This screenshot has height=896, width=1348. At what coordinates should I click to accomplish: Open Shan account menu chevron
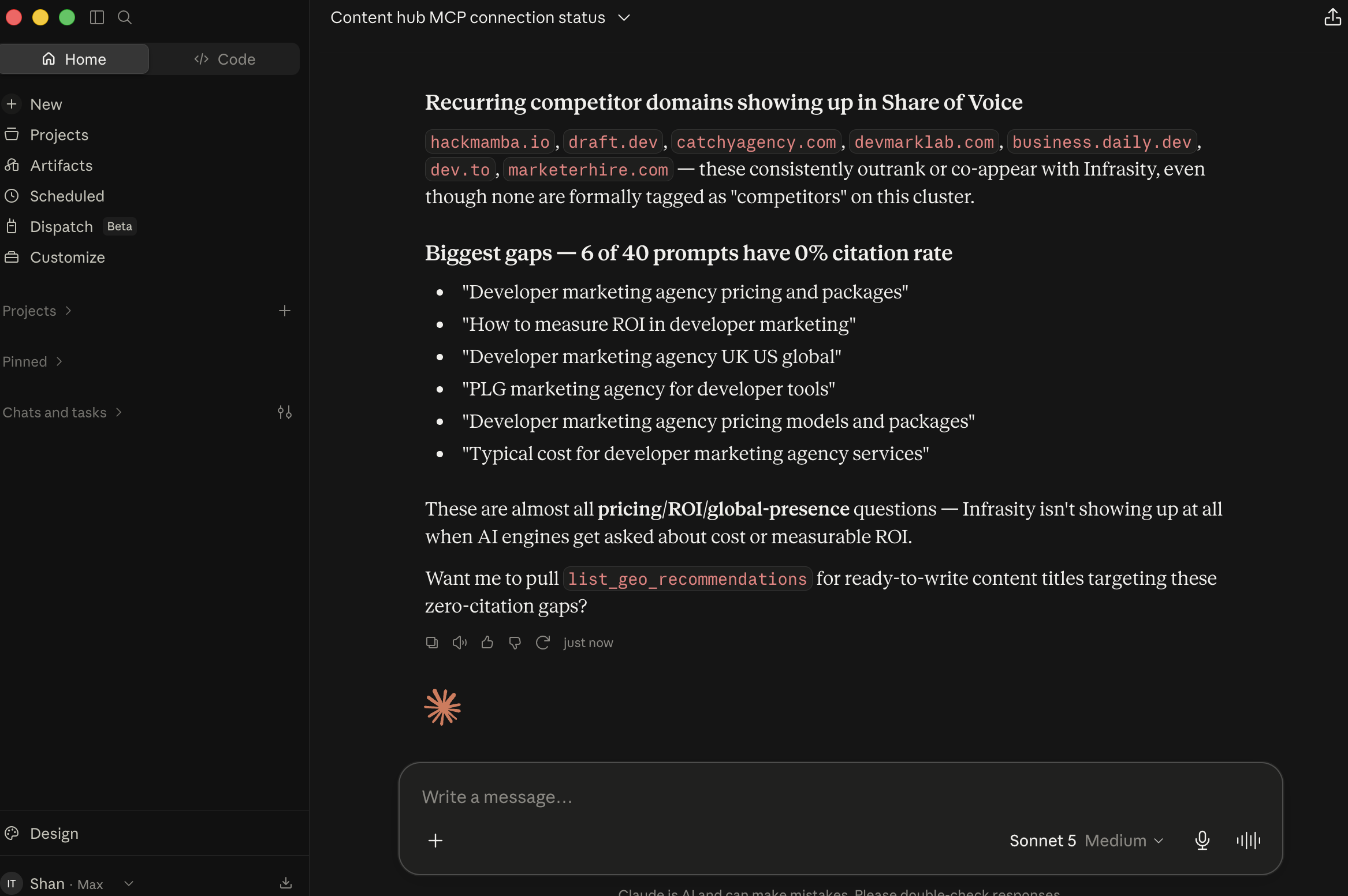click(129, 883)
